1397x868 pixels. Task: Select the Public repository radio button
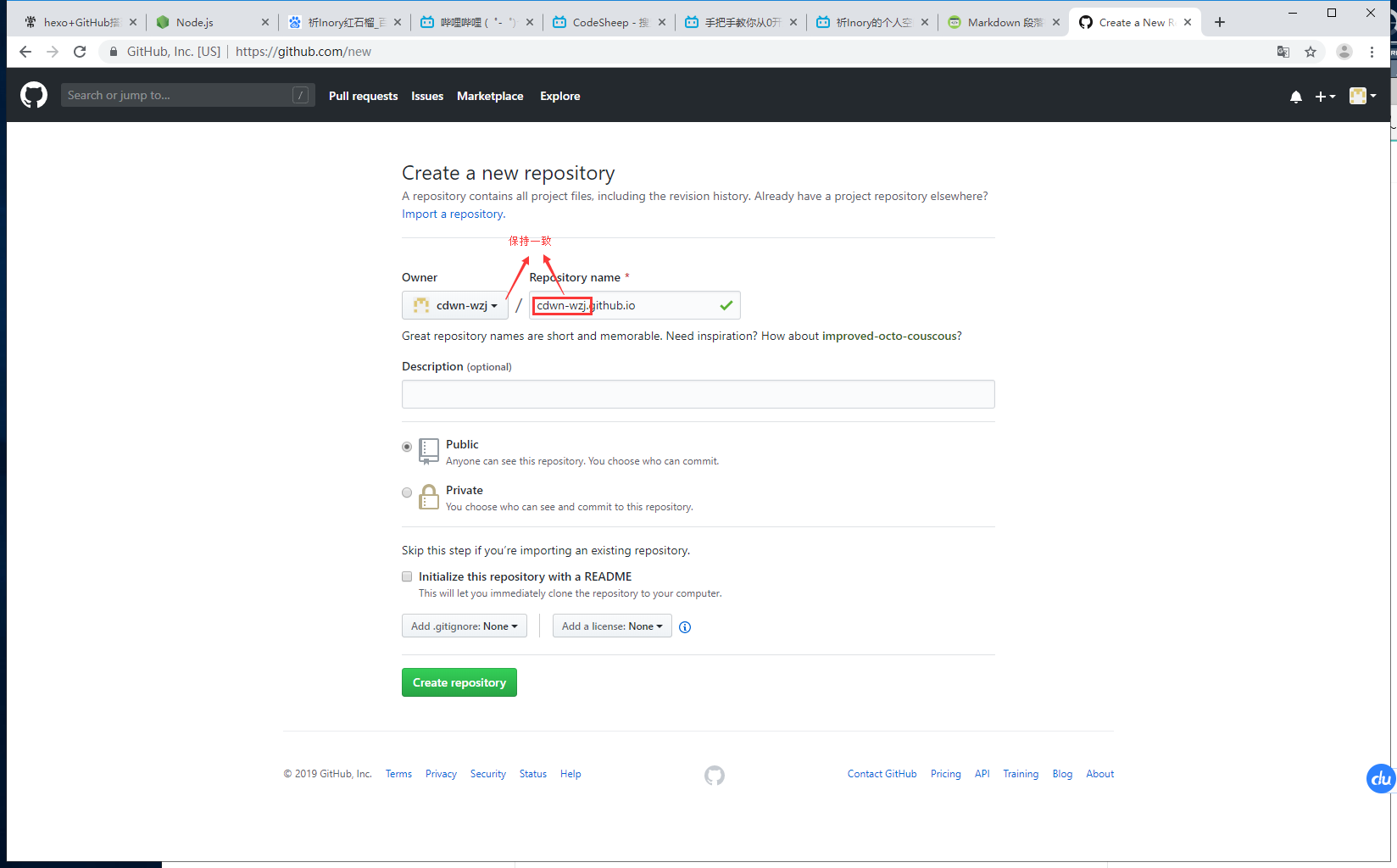pos(407,447)
